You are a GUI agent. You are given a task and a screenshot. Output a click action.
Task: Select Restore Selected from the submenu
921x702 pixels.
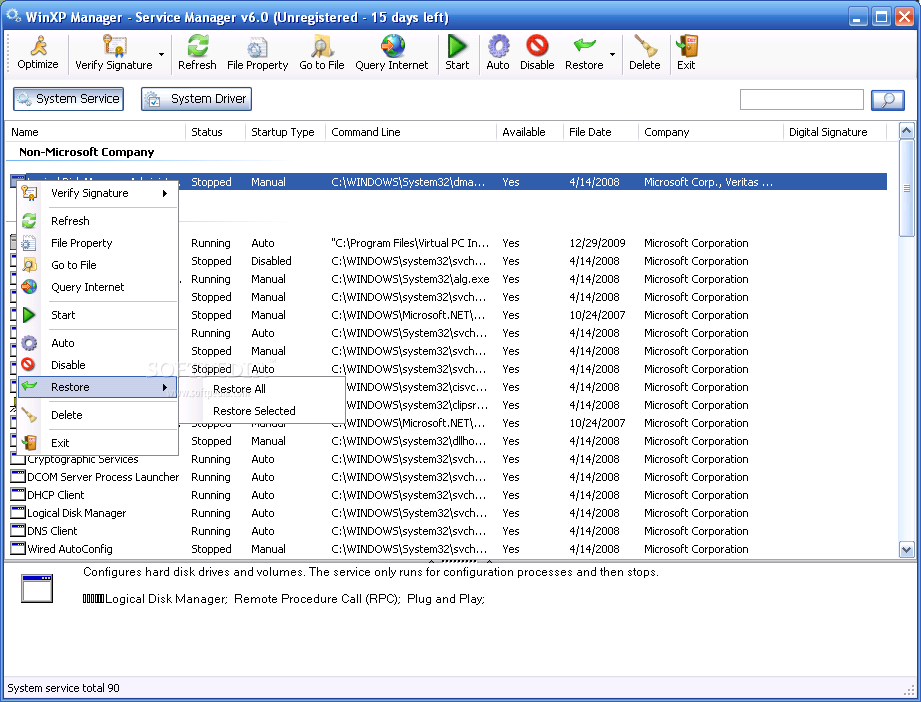point(262,411)
